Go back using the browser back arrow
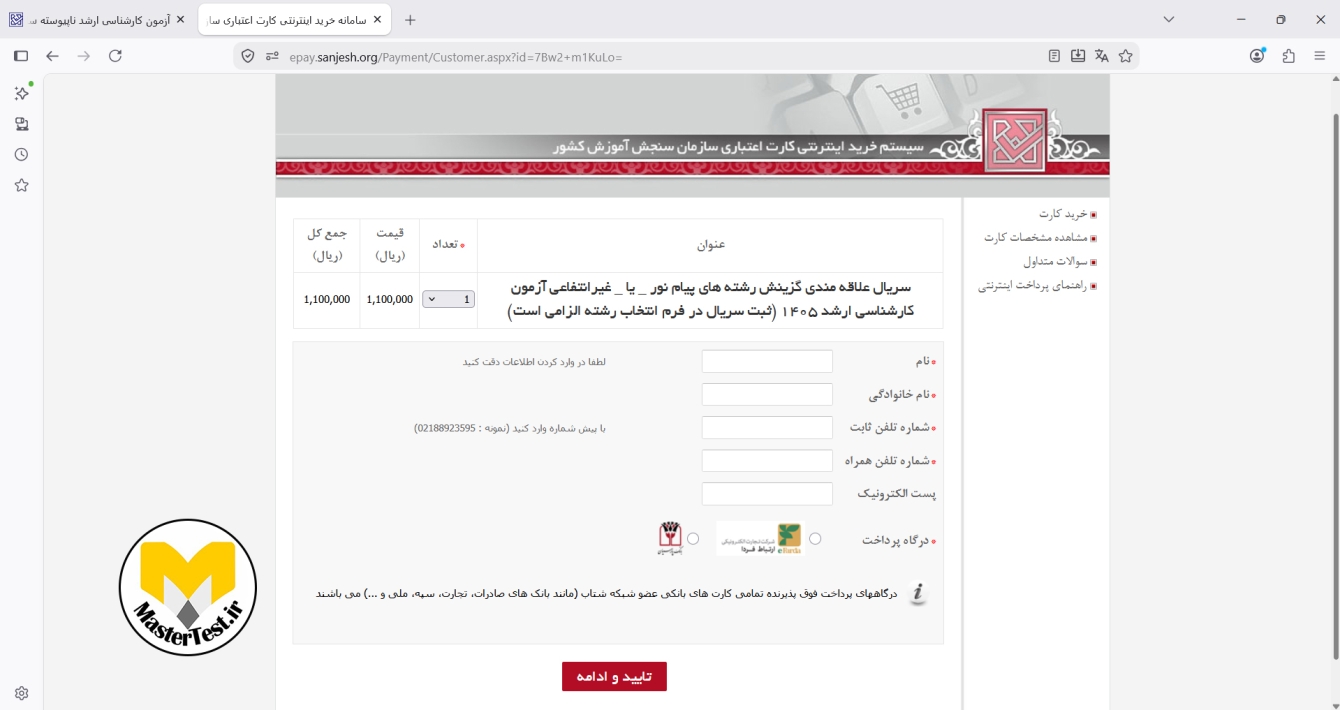Screen dimensions: 1340x710 tap(53, 56)
